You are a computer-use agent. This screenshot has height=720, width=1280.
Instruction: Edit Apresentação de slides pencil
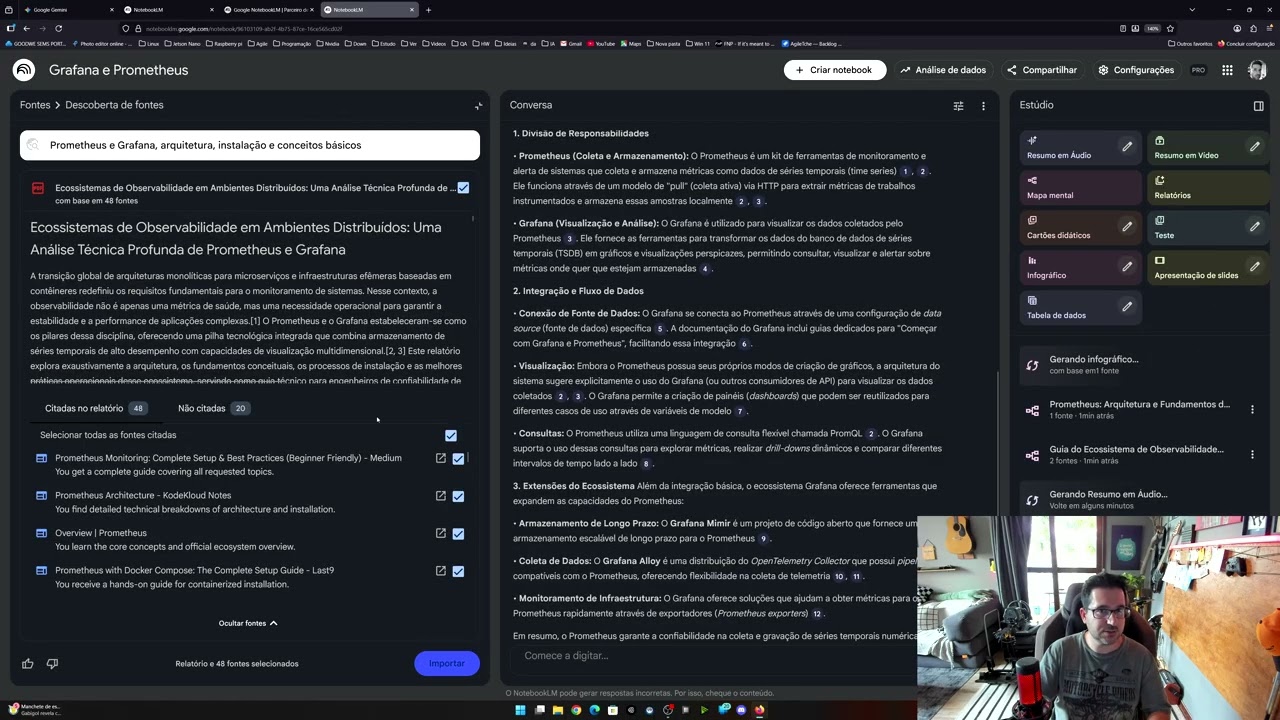tap(1254, 267)
